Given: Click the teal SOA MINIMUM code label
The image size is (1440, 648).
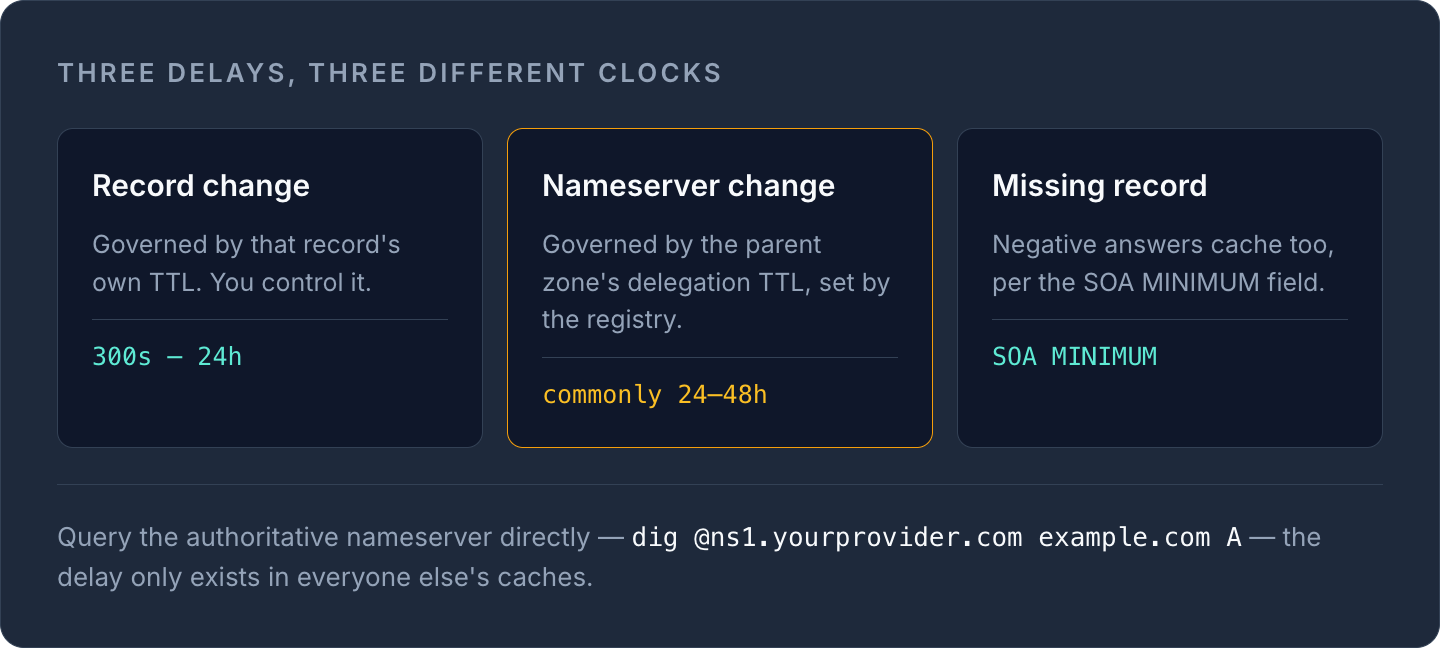Looking at the screenshot, I should tap(1074, 357).
